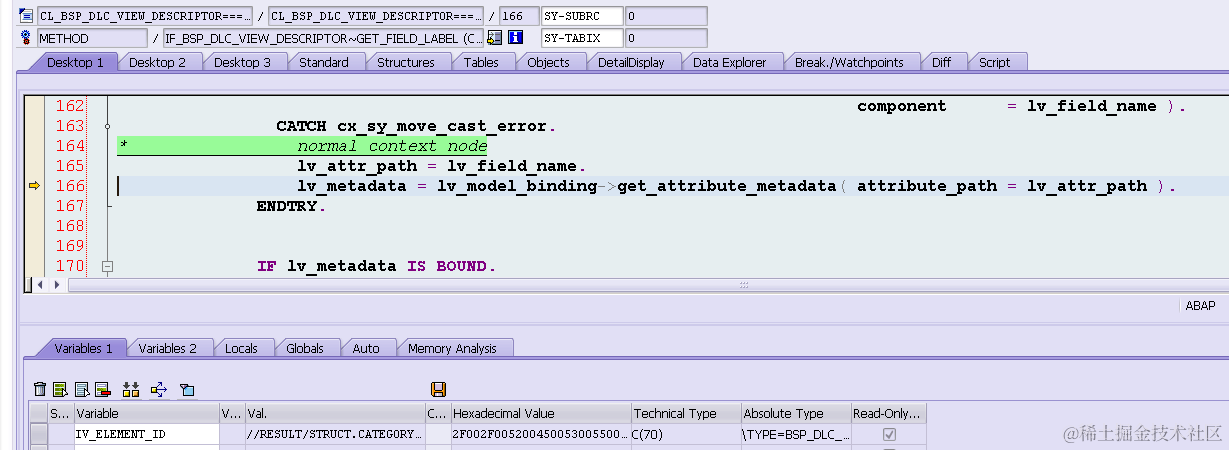Click the delete (trash can) icon in variables toolbar
The width and height of the screenshot is (1229, 450).
[x=40, y=389]
